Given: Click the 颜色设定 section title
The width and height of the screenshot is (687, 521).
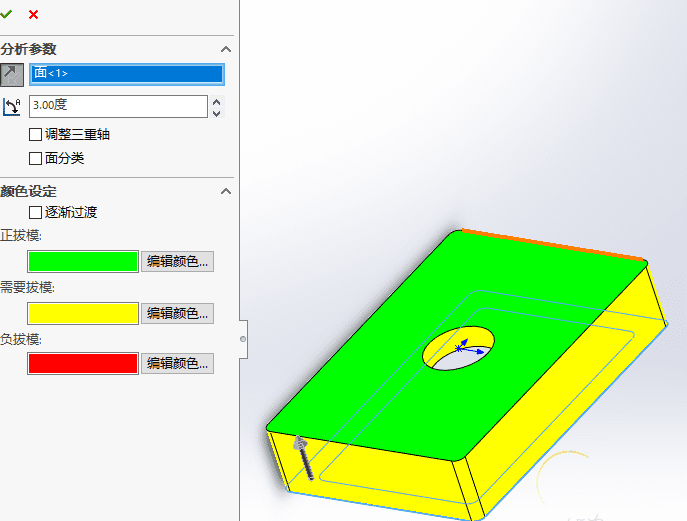Looking at the screenshot, I should tap(28, 191).
